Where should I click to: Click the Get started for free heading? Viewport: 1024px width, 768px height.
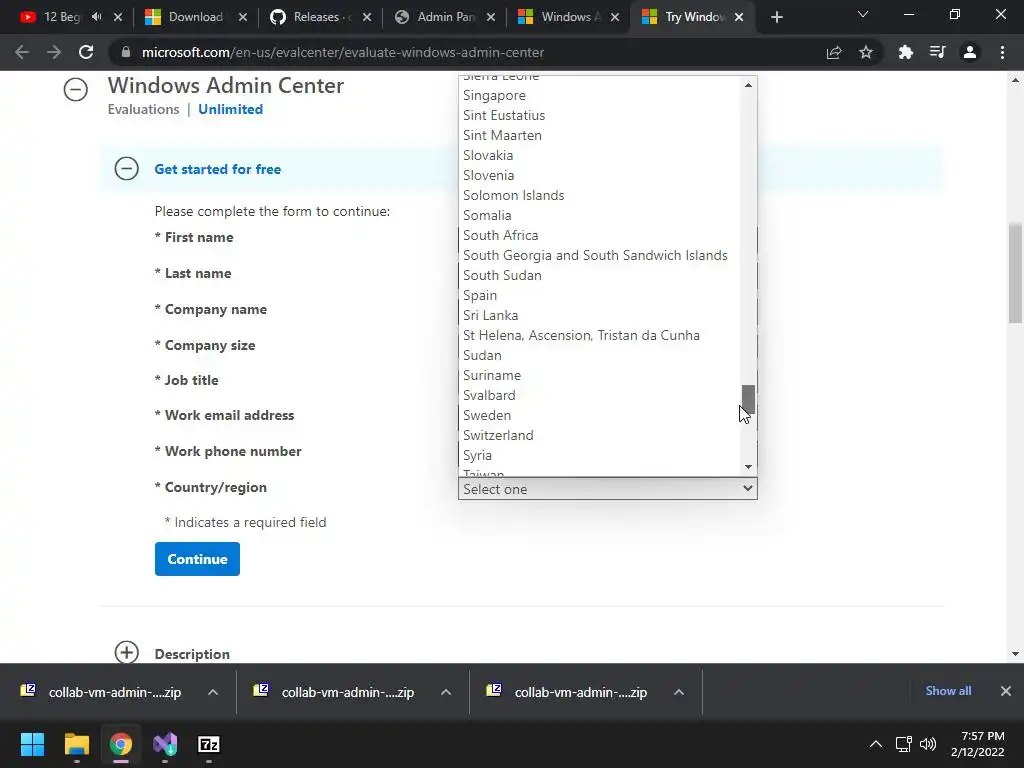click(x=217, y=169)
